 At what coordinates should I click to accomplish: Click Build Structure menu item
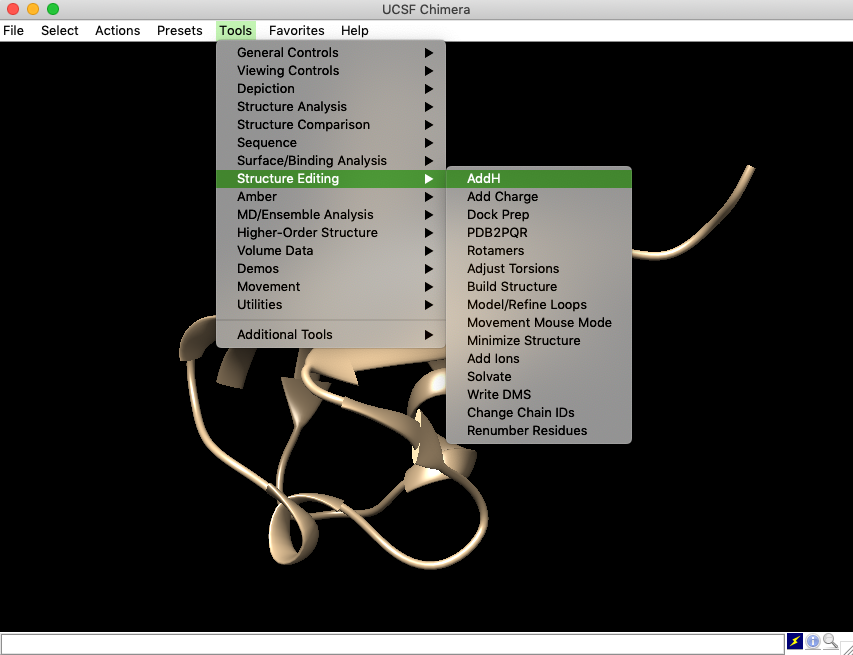pyautogui.click(x=512, y=287)
